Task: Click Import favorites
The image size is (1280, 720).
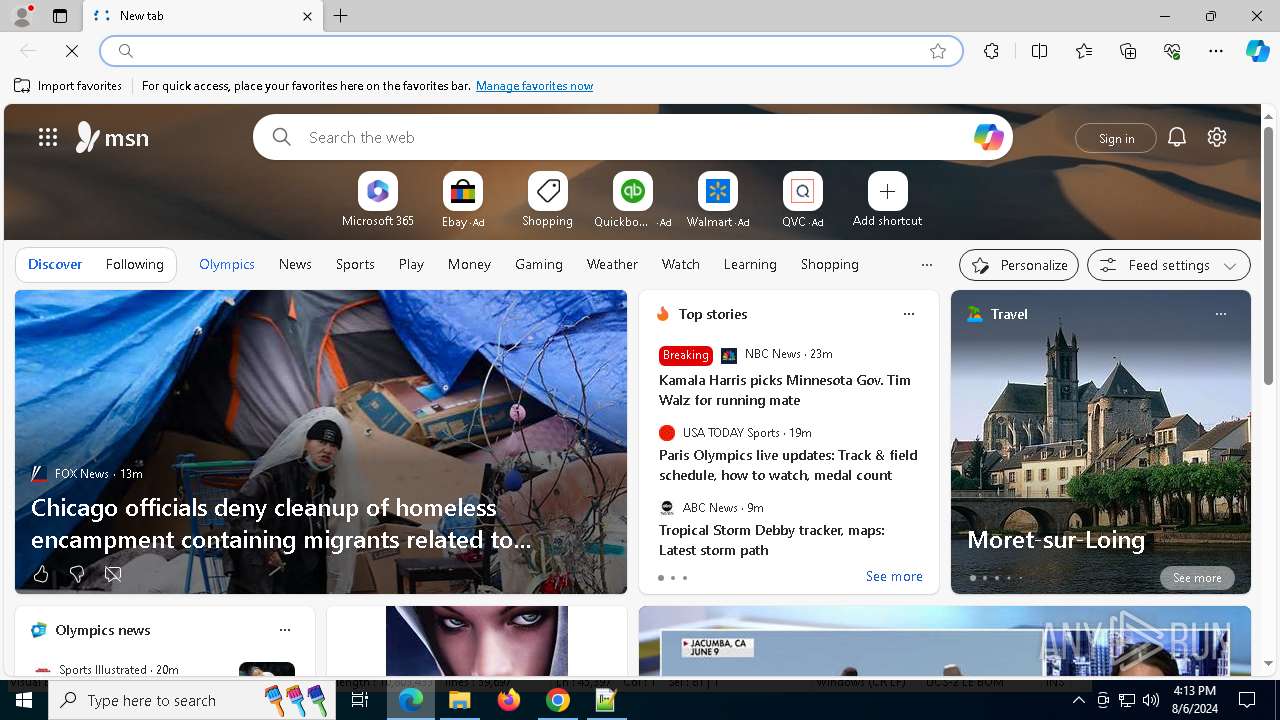Action: 68,86
